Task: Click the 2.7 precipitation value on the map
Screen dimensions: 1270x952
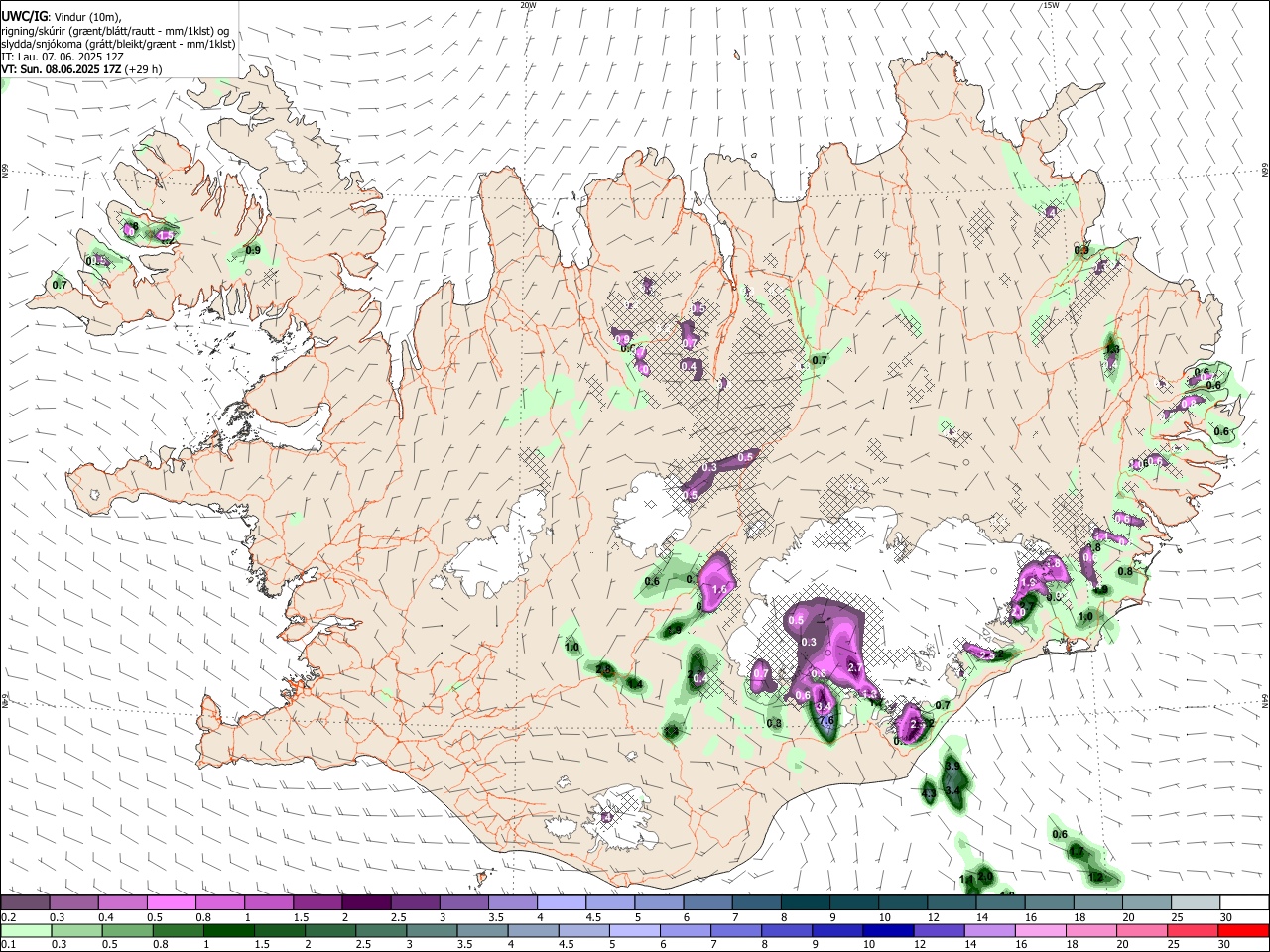Action: point(855,668)
